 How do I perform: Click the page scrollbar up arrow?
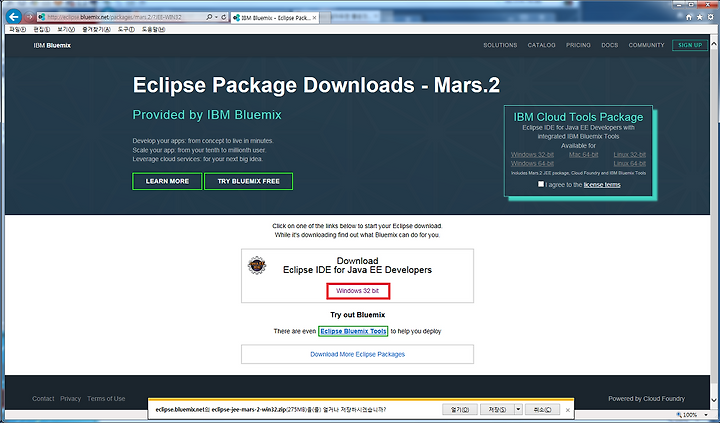[x=714, y=44]
